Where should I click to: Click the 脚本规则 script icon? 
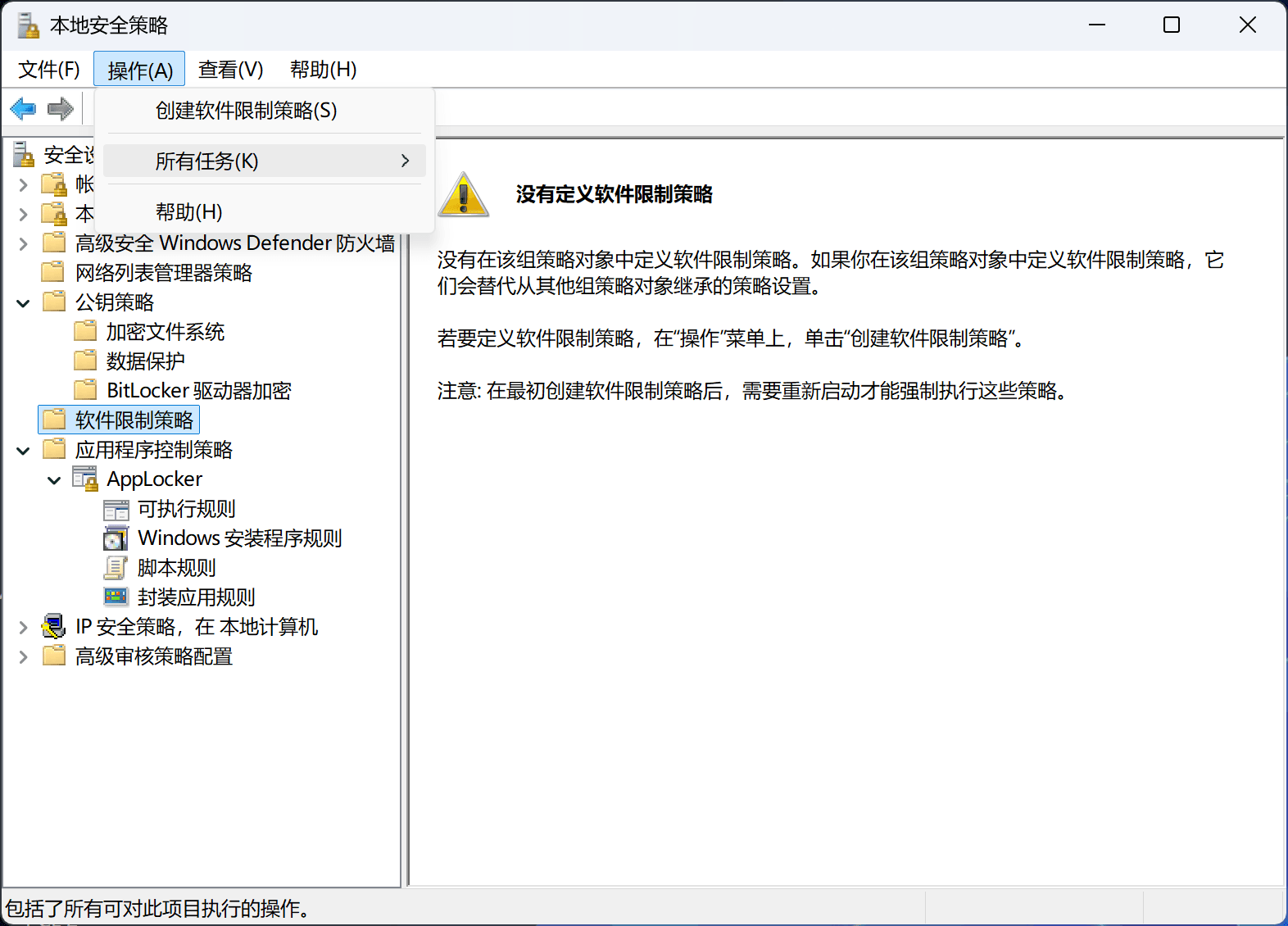click(116, 568)
